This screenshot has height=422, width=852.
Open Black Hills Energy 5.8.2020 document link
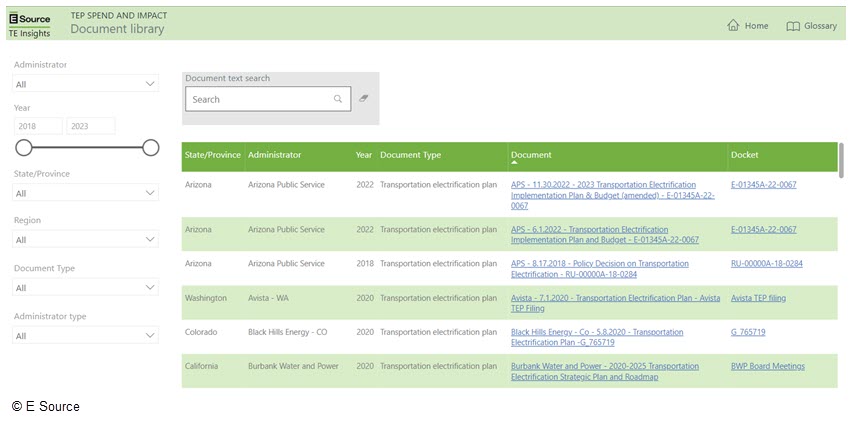[597, 337]
